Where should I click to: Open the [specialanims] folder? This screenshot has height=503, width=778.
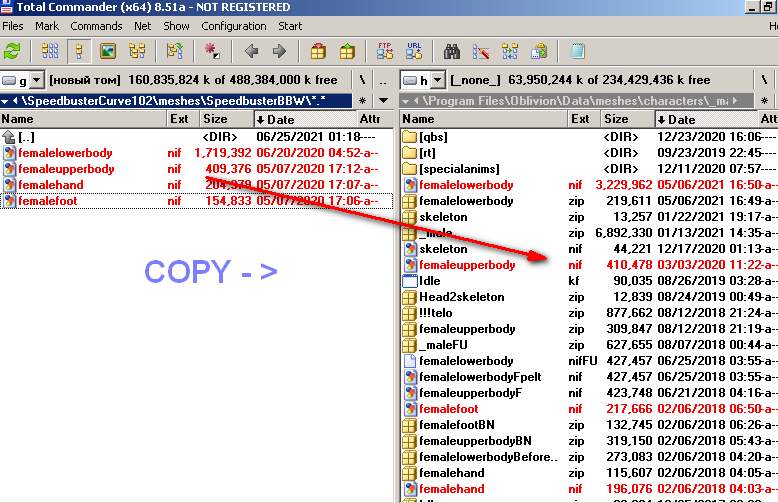tap(589, 169)
